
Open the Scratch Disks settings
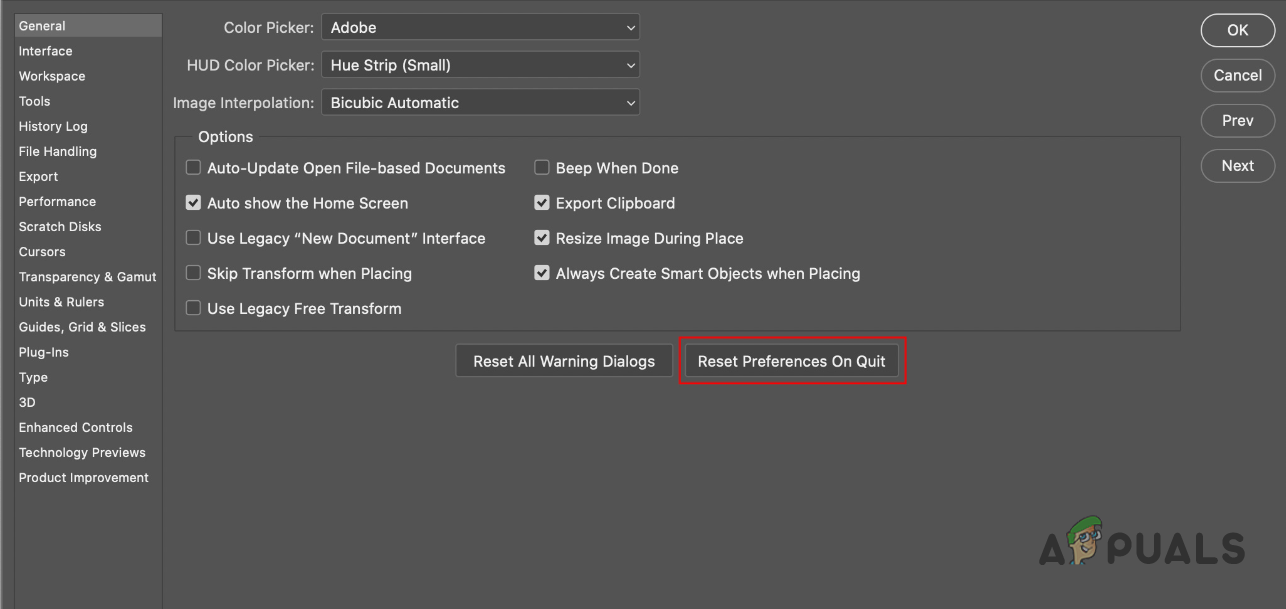[x=59, y=226]
